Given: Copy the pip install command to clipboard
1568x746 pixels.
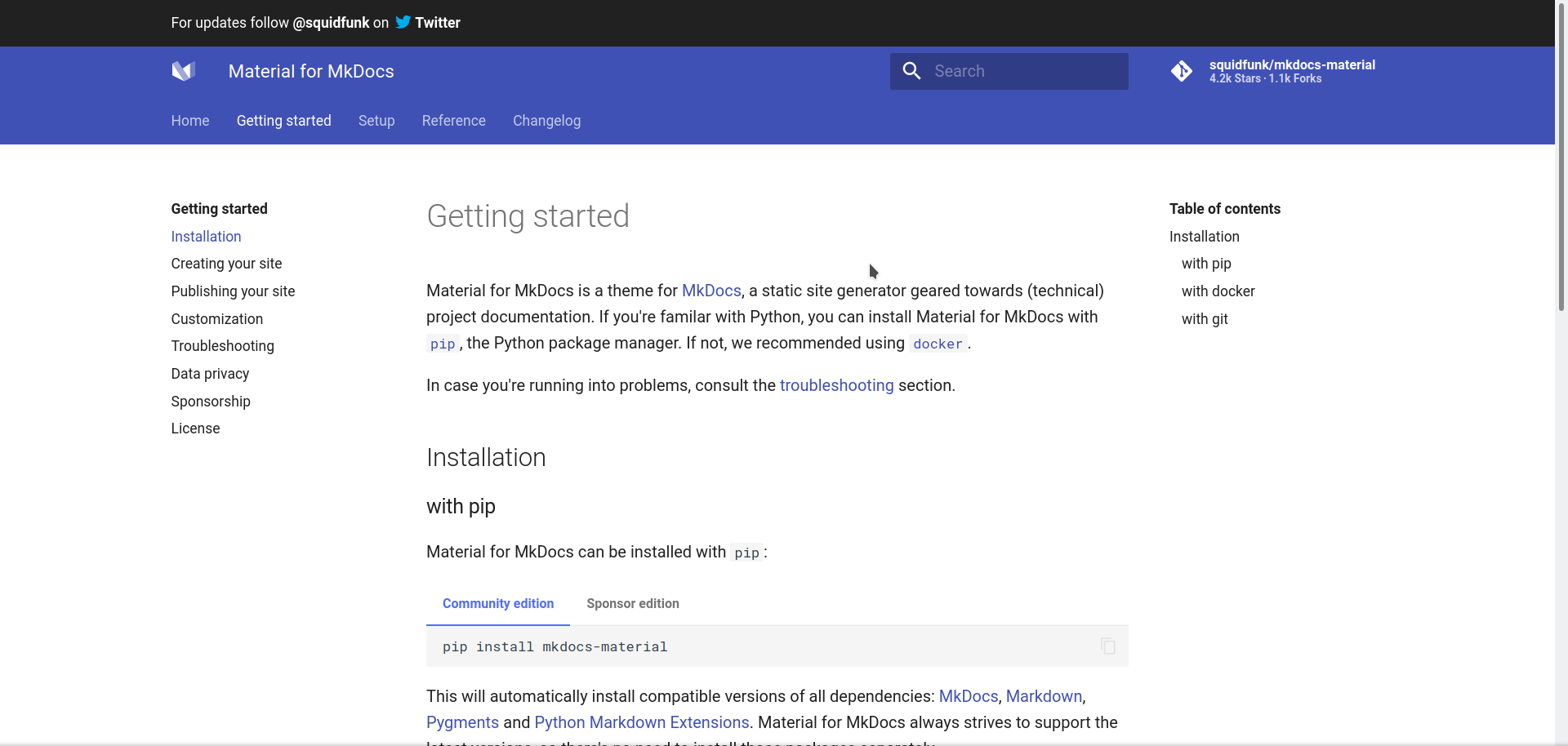Looking at the screenshot, I should [x=1107, y=646].
